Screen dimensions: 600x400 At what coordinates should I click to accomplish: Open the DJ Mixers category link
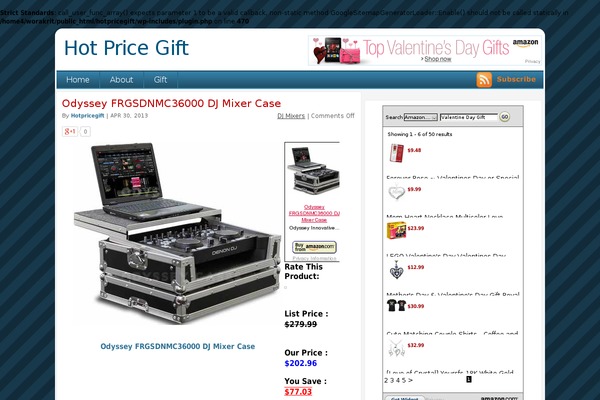291,116
